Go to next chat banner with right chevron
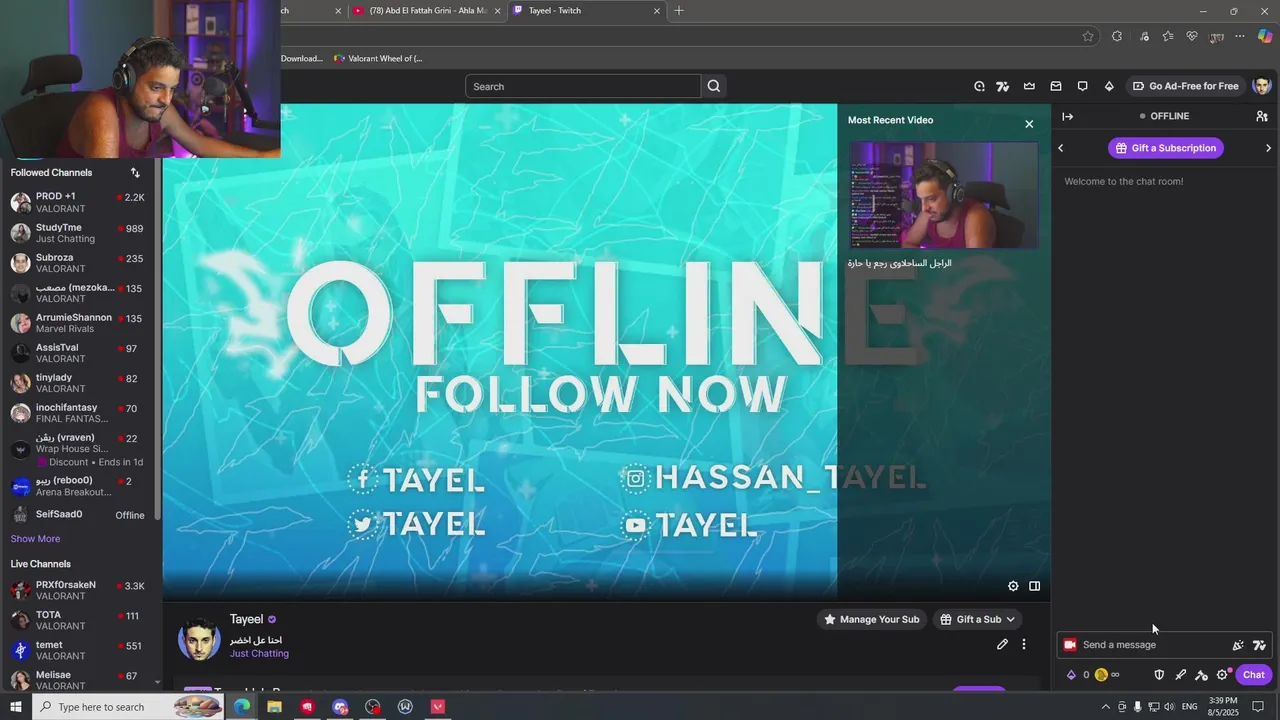 [1268, 148]
